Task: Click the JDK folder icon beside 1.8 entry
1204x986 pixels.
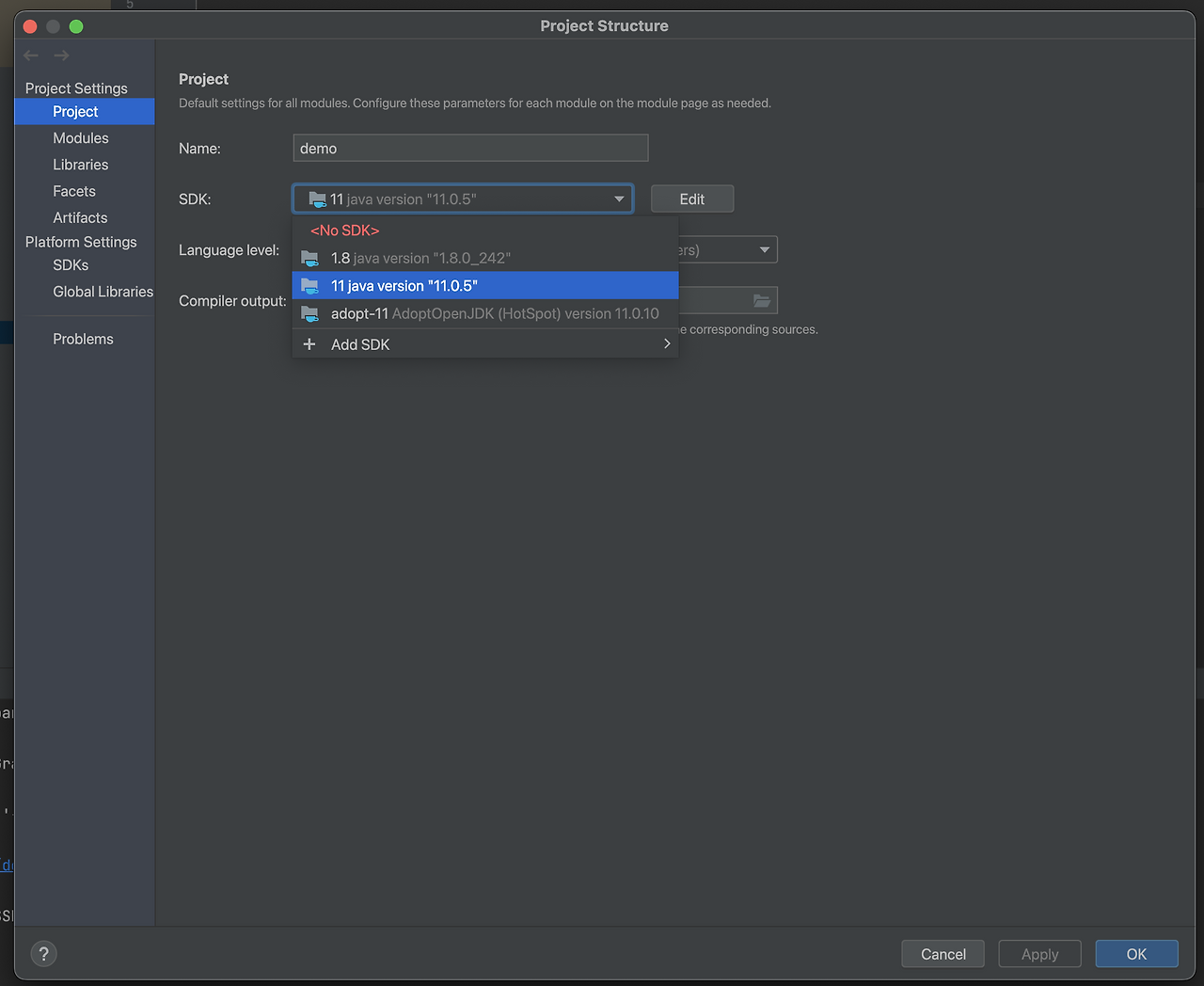Action: click(x=309, y=258)
